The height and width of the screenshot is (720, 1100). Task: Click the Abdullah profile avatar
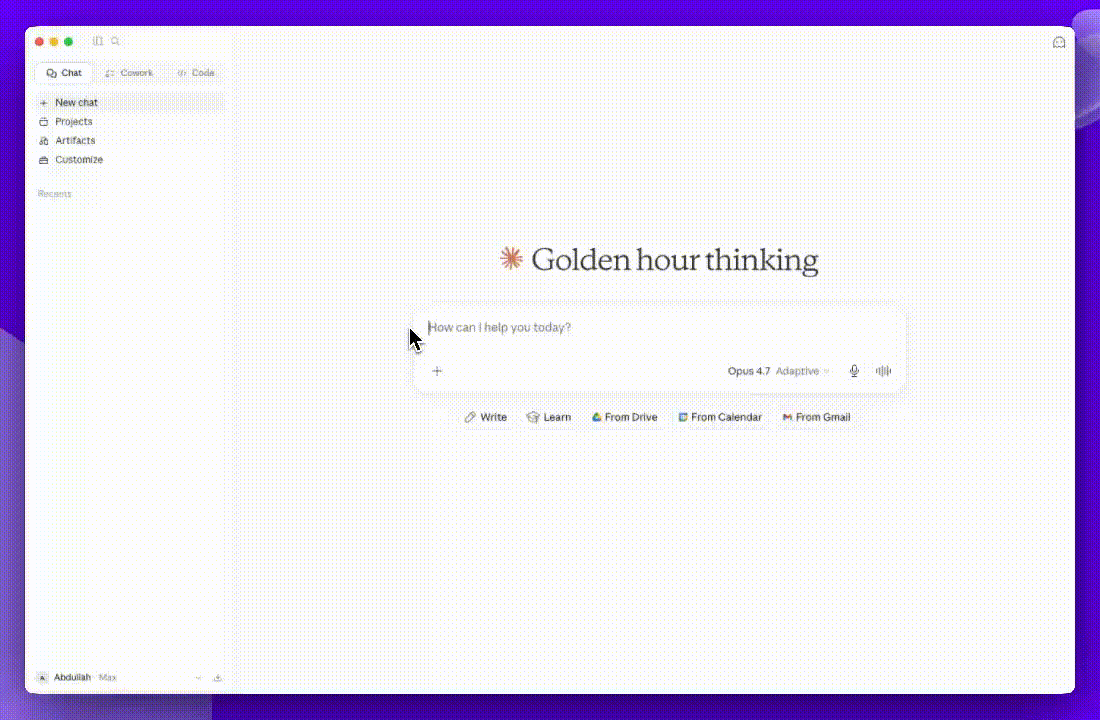pyautogui.click(x=42, y=678)
